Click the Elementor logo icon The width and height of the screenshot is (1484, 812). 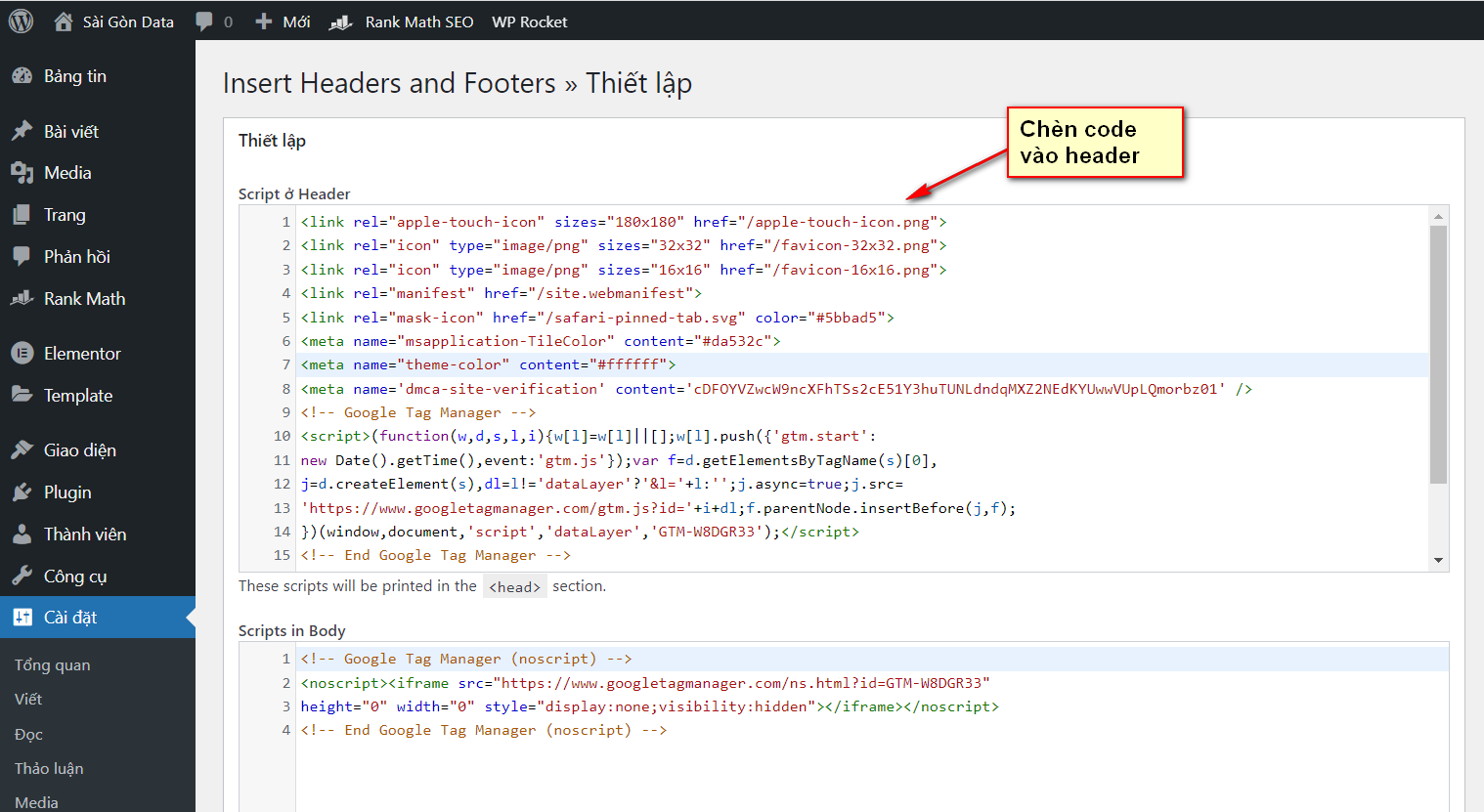[22, 354]
